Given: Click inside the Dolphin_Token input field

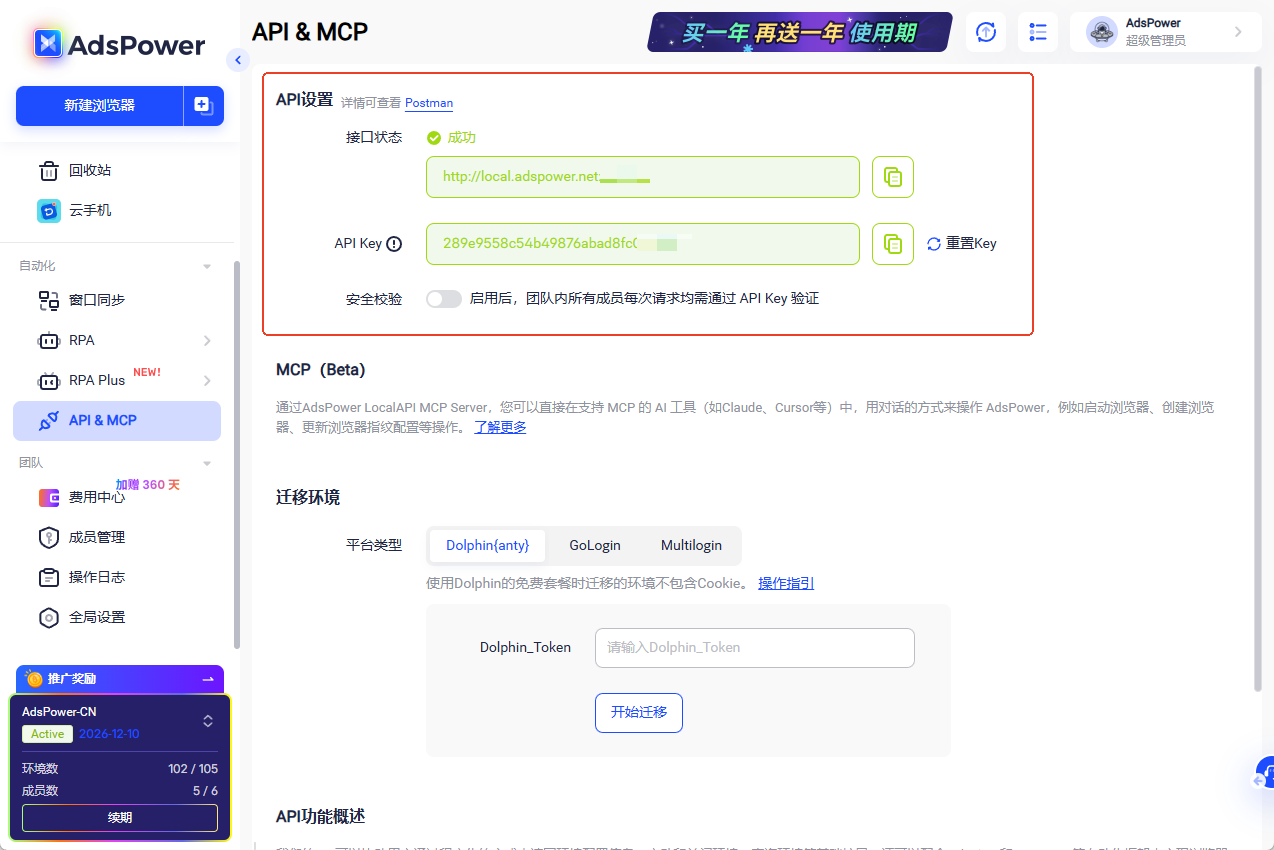Looking at the screenshot, I should point(754,648).
